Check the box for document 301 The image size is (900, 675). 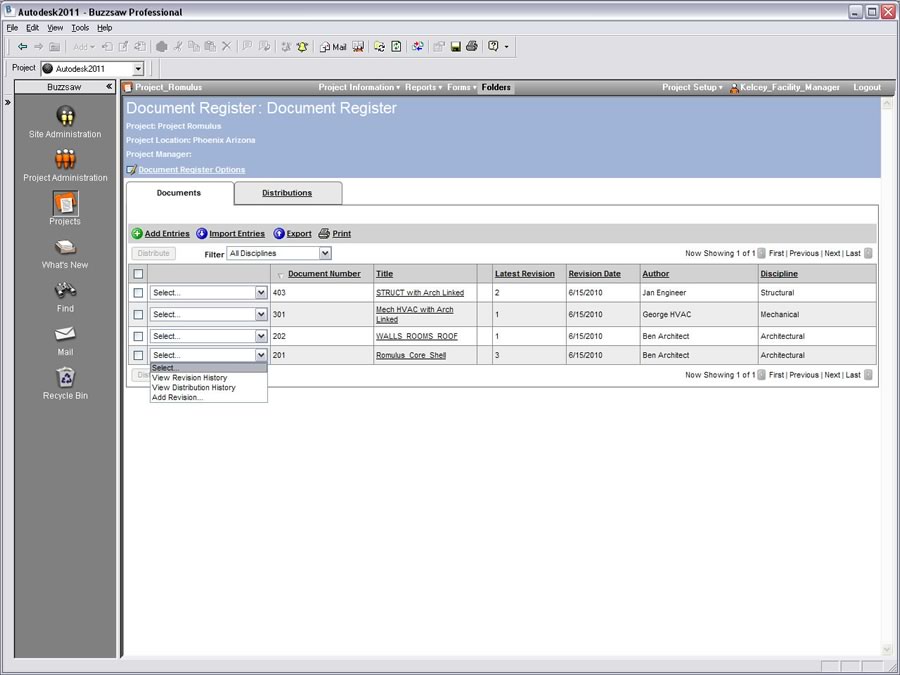click(138, 315)
